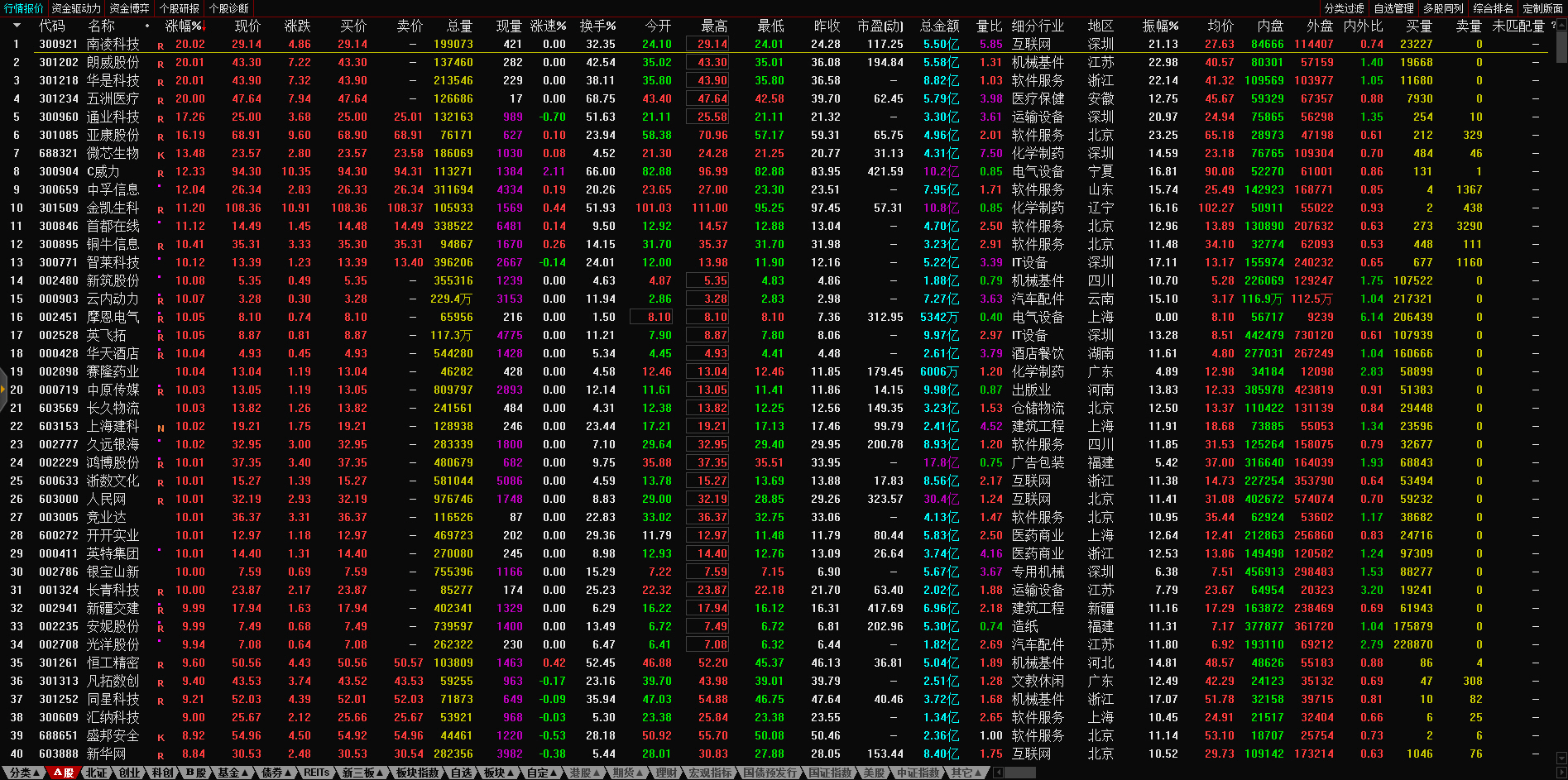Screen dimensions: 1568x780
Task: Switch to the 创业 board tab
Action: (x=130, y=773)
